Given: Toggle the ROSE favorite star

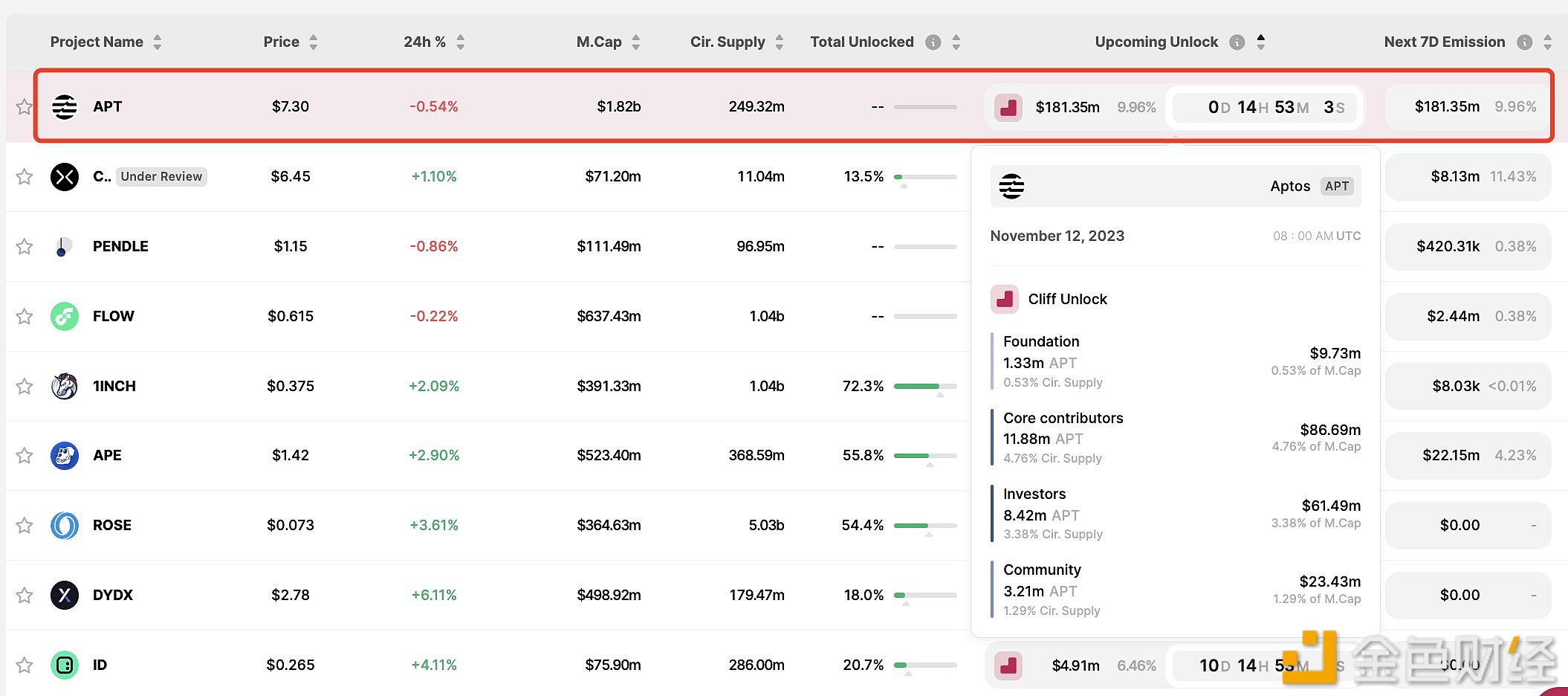Looking at the screenshot, I should [25, 526].
